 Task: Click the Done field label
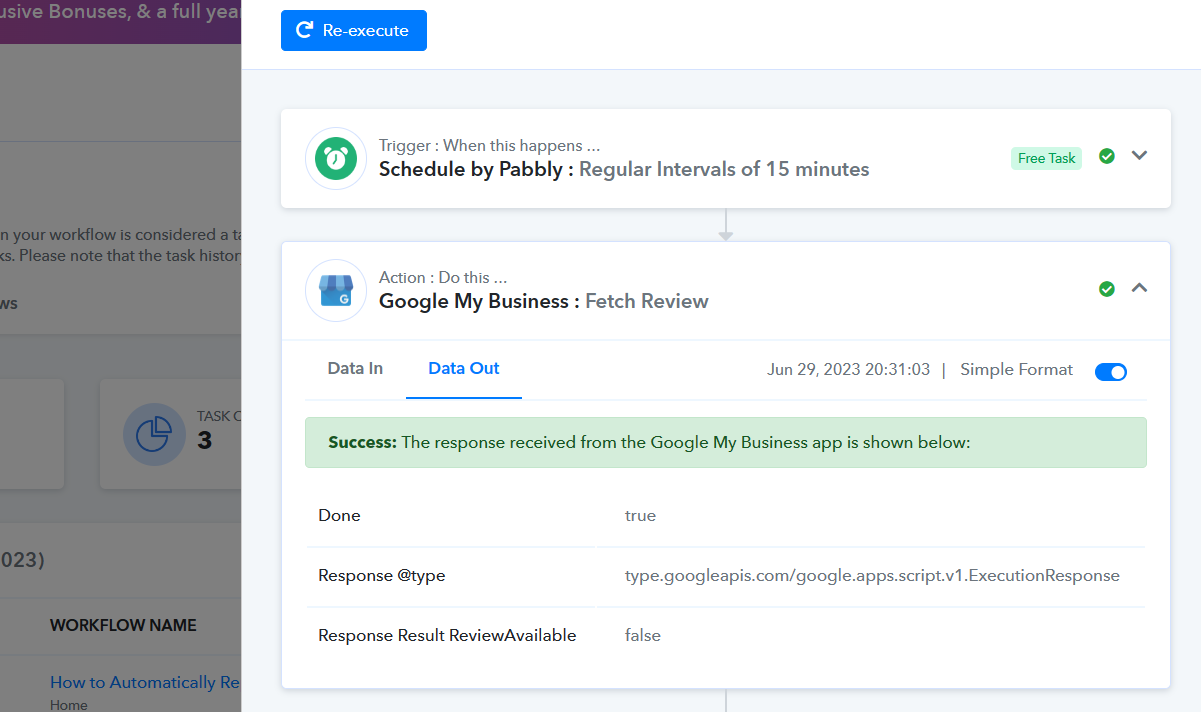tap(339, 516)
